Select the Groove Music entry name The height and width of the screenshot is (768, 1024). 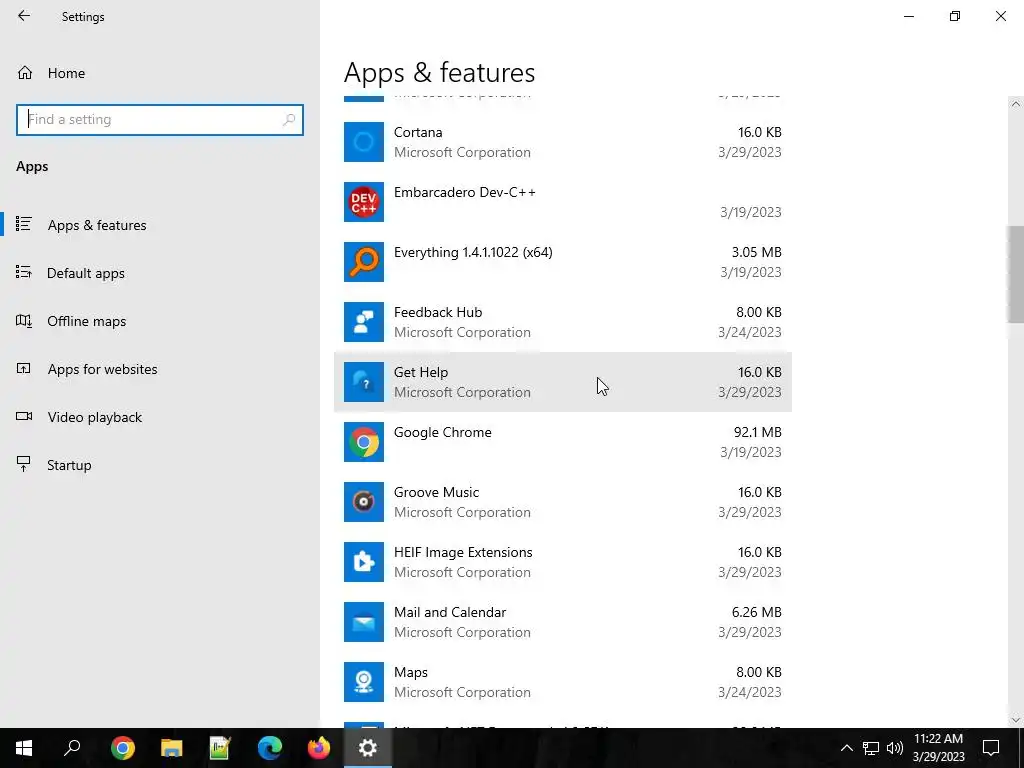436,492
